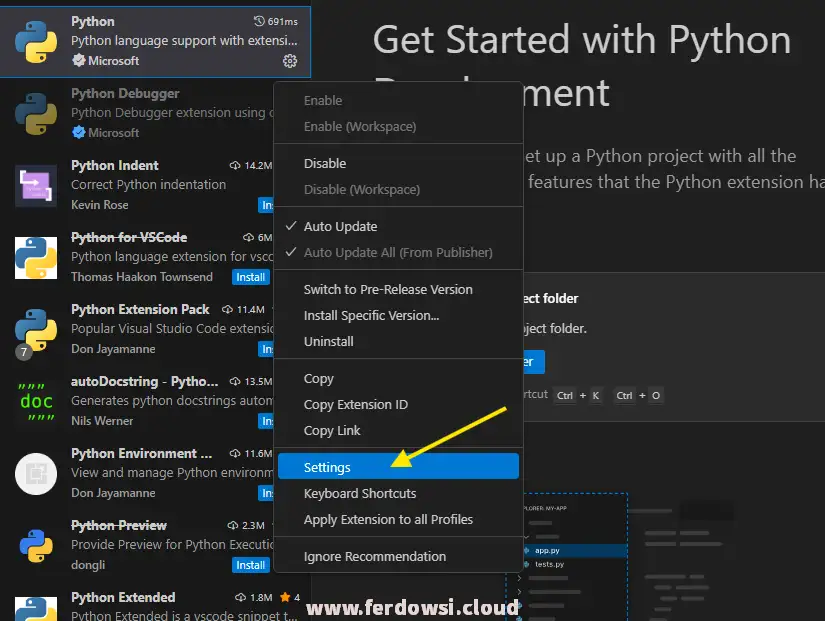Click the Python Debugger extension logo
Screen dimensions: 825x621
tap(36, 114)
